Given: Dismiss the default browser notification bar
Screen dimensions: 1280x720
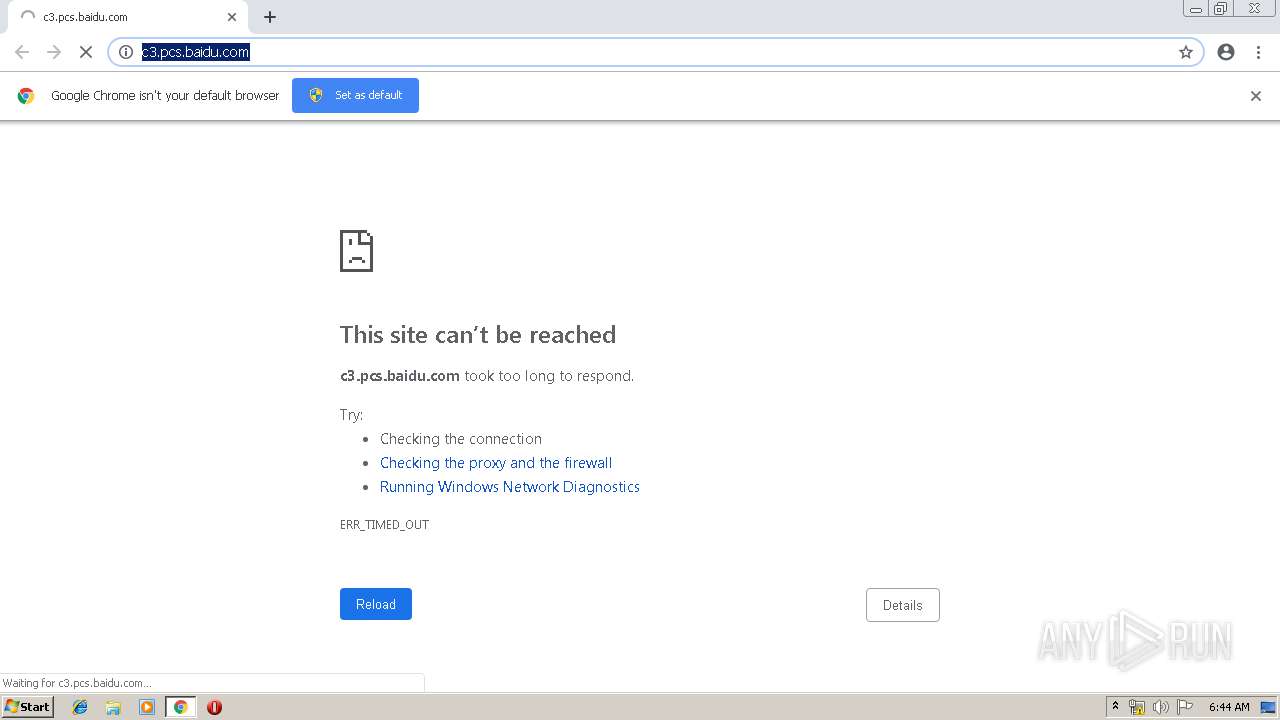Looking at the screenshot, I should 1256,96.
